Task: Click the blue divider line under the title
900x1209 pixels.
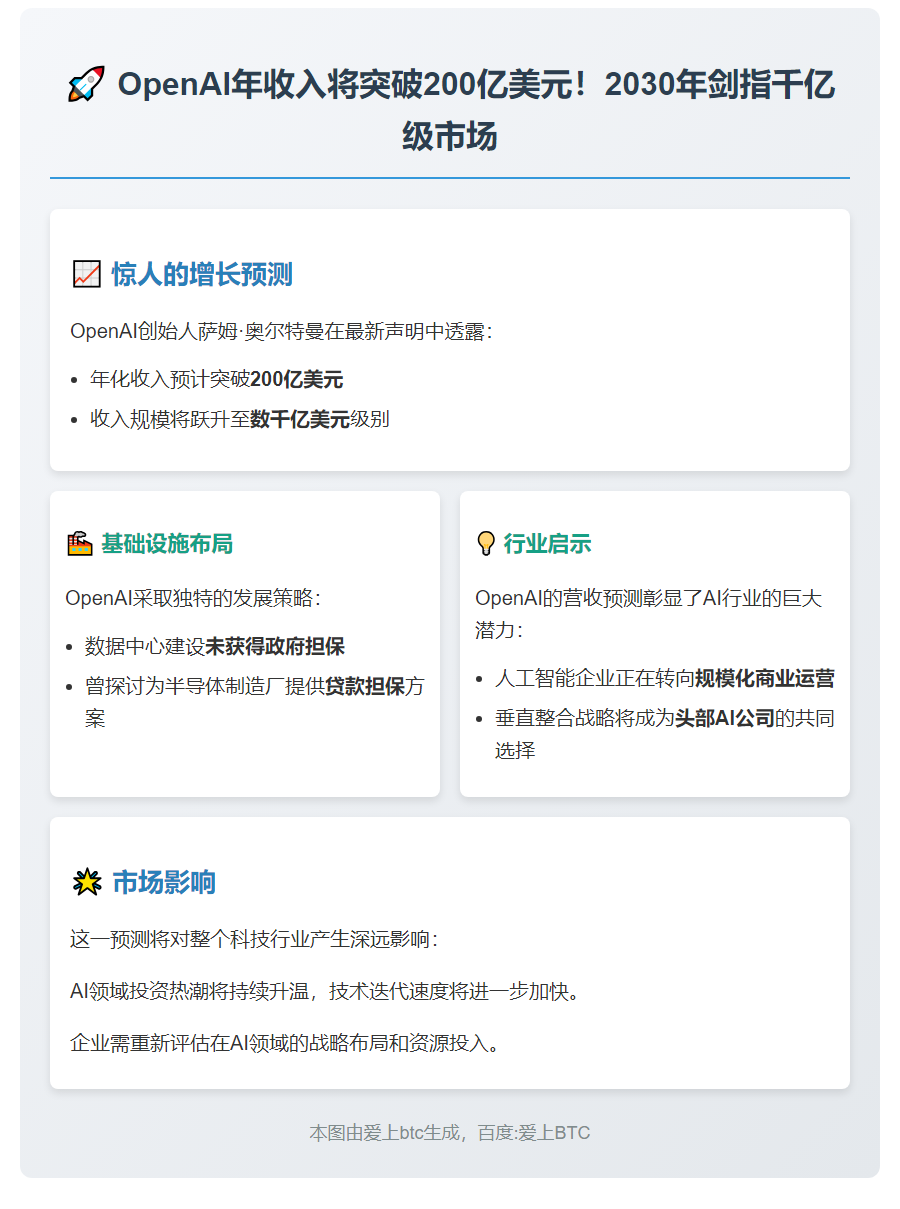Action: (x=449, y=177)
